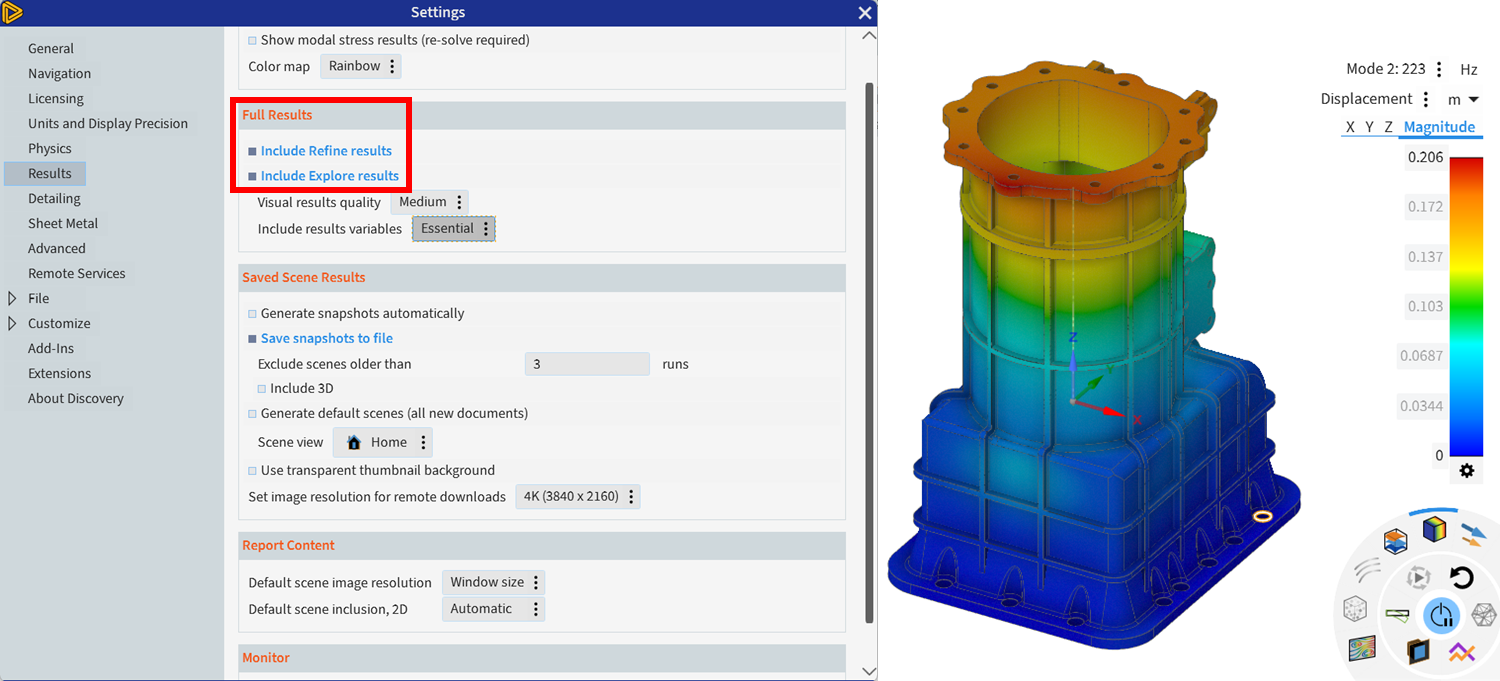Click the flow field thumbnail icon
The height and width of the screenshot is (681, 1500).
pyautogui.click(x=1362, y=648)
